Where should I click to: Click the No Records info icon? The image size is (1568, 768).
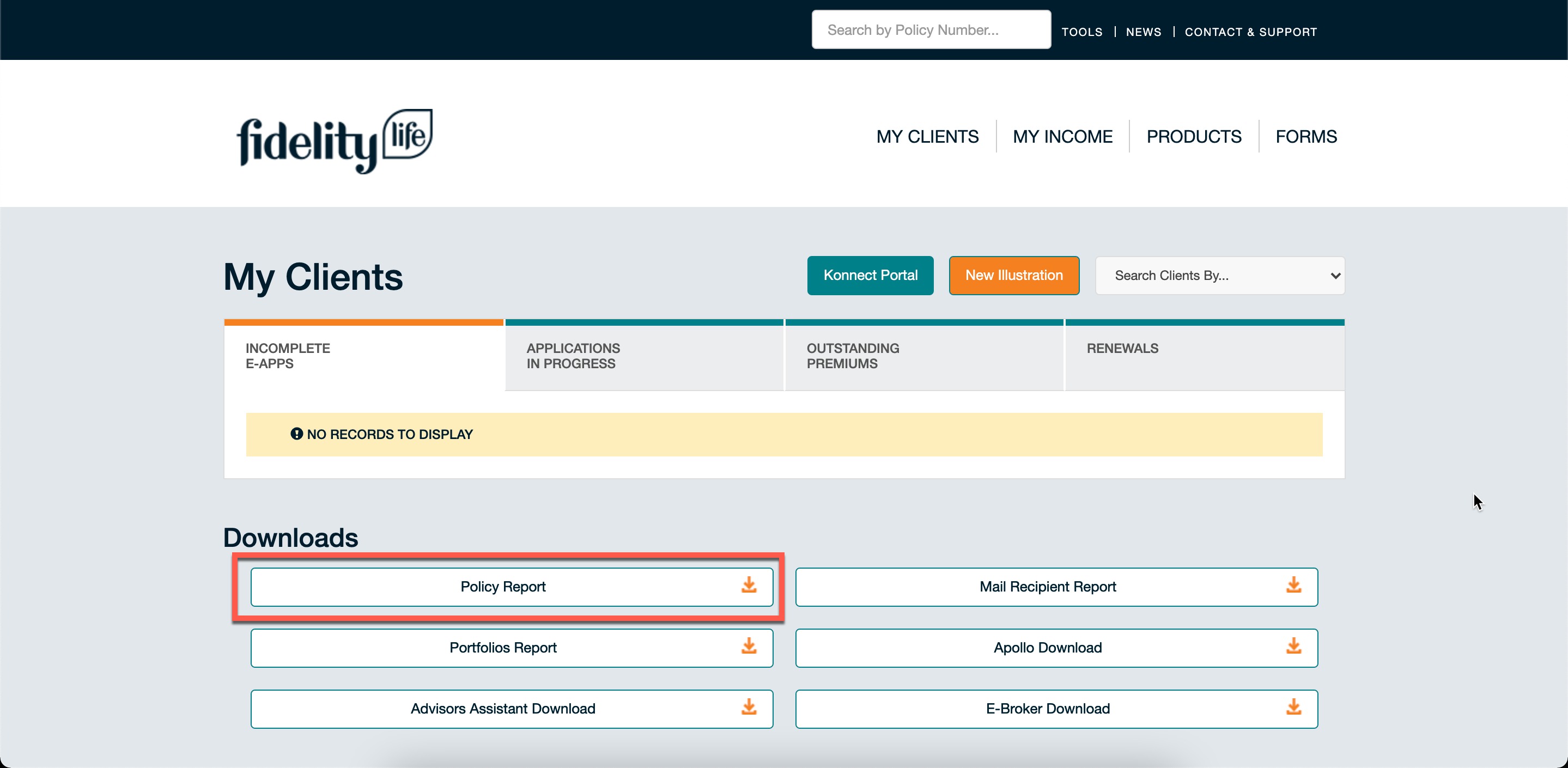click(296, 434)
